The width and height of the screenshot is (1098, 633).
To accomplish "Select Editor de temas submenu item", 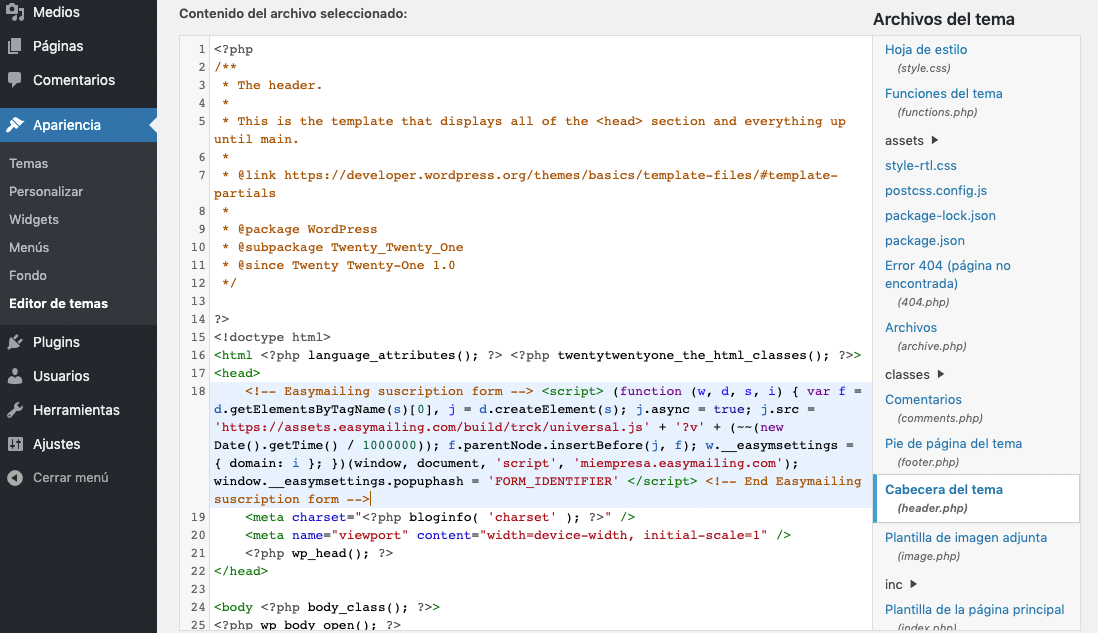I will pyautogui.click(x=58, y=303).
